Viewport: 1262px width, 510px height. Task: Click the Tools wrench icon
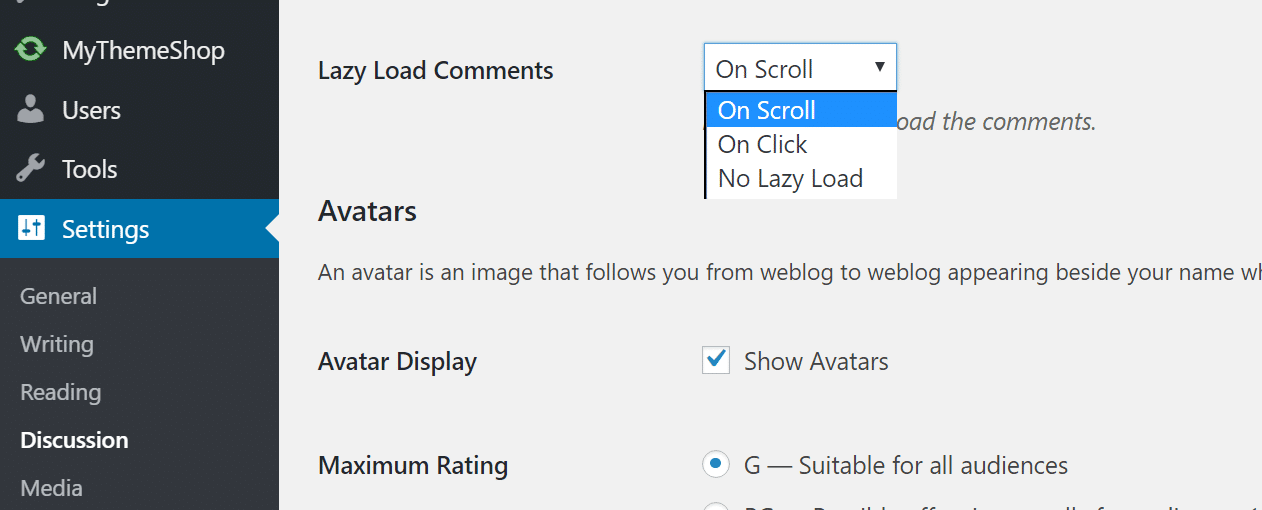pyautogui.click(x=31, y=169)
